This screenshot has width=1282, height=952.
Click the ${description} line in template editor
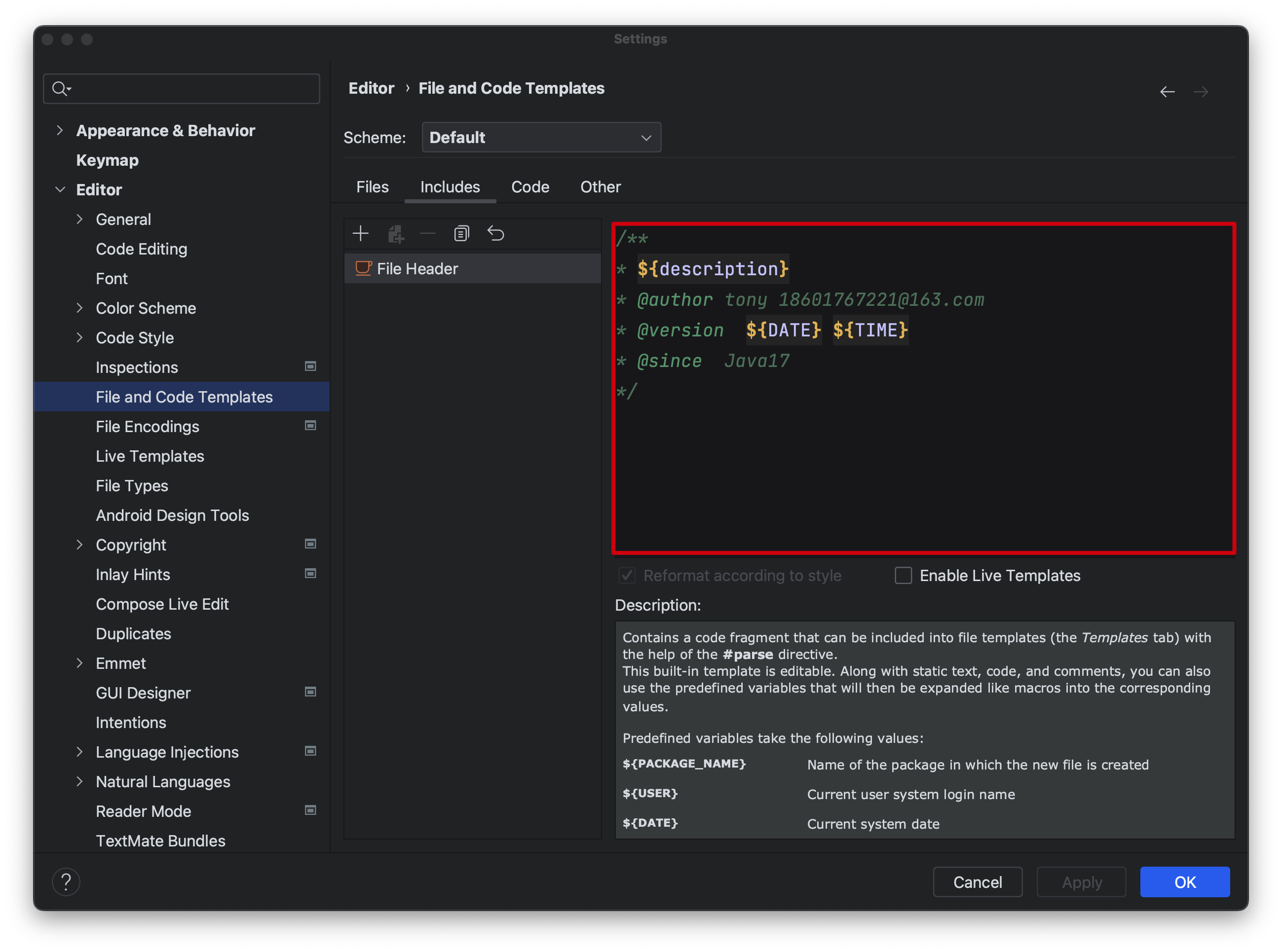tap(713, 269)
